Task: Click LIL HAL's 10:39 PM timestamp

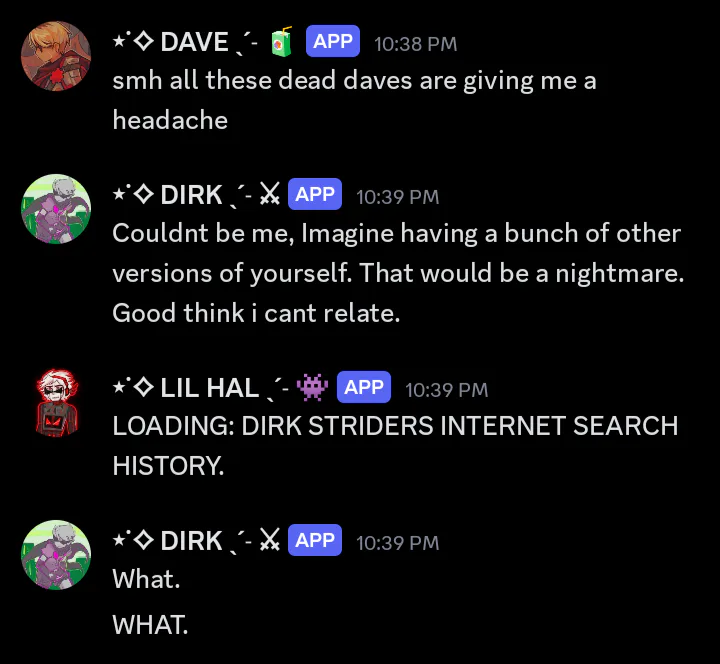Action: (x=446, y=390)
